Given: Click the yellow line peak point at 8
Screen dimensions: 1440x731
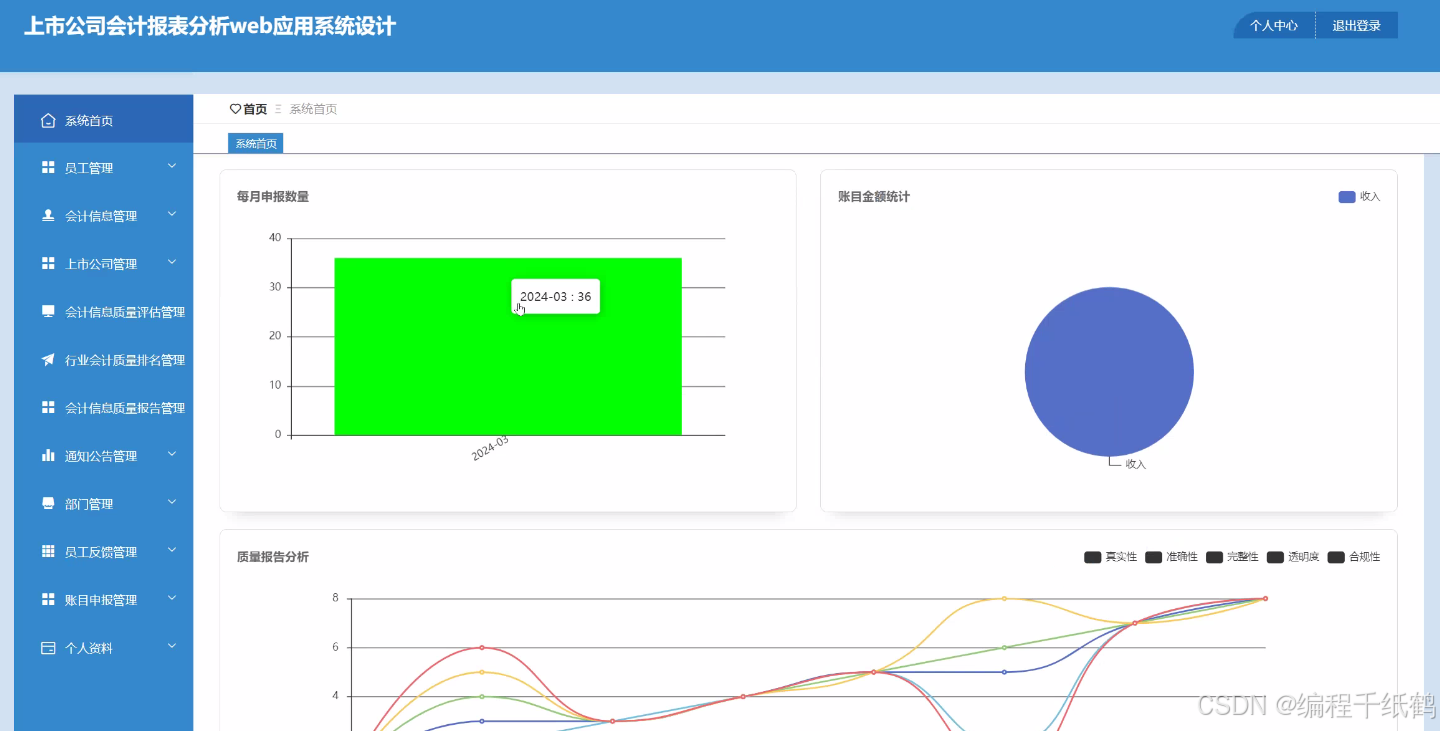Looking at the screenshot, I should pyautogui.click(x=1004, y=598).
